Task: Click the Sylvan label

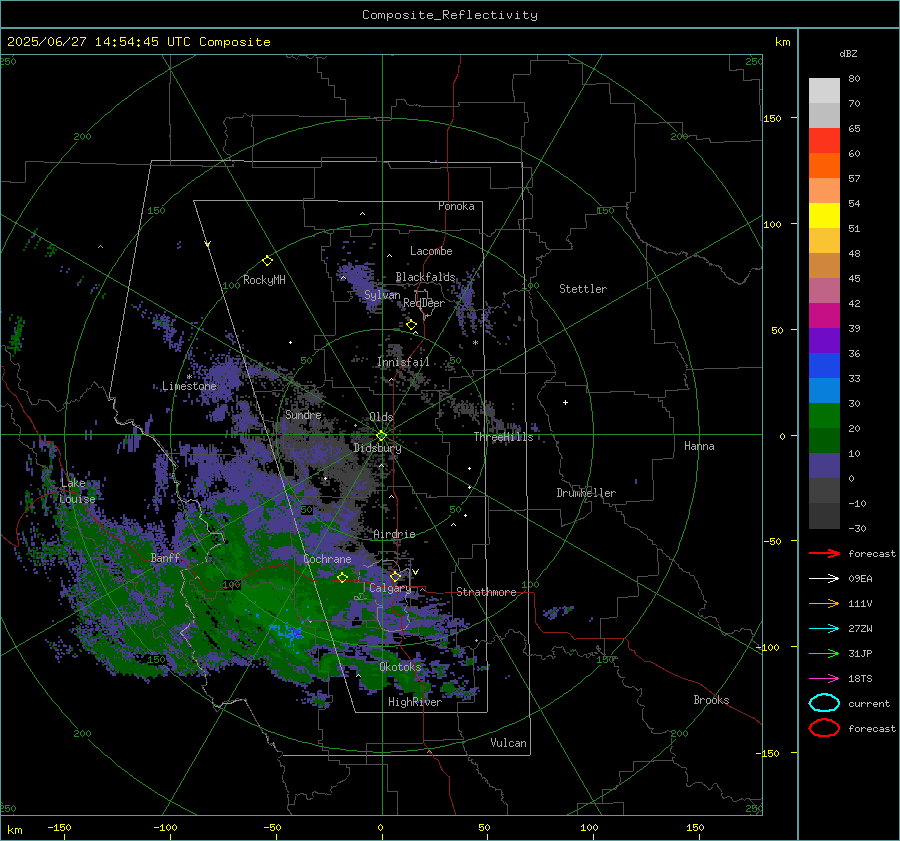Action: (382, 295)
